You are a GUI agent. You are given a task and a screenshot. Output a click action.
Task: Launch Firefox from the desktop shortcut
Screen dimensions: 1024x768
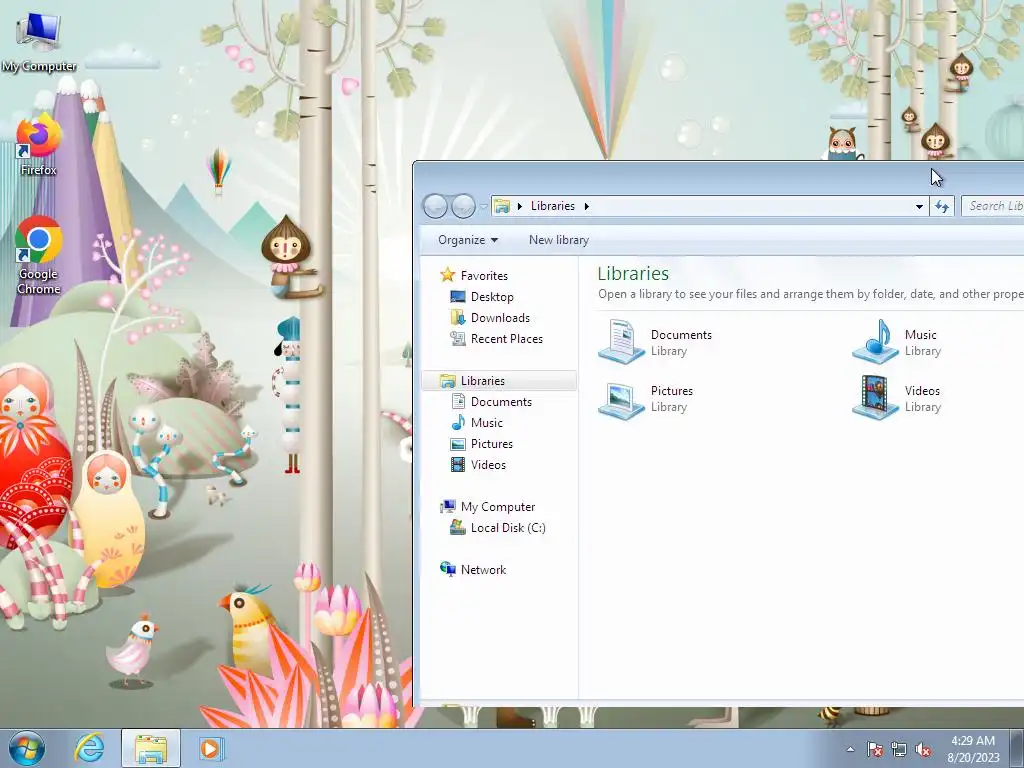(39, 145)
